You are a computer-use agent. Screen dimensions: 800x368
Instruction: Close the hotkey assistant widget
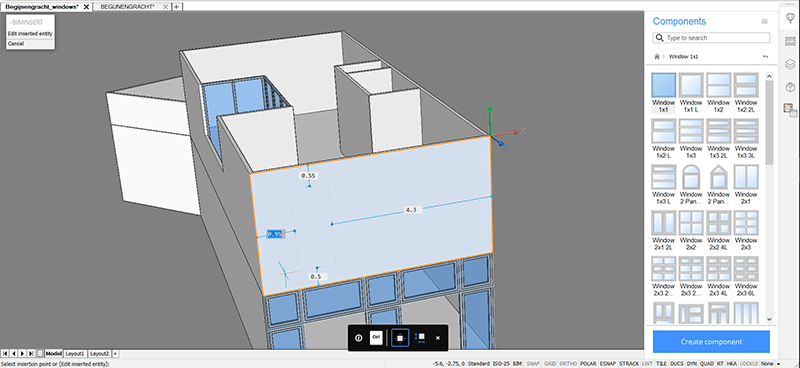(x=438, y=338)
